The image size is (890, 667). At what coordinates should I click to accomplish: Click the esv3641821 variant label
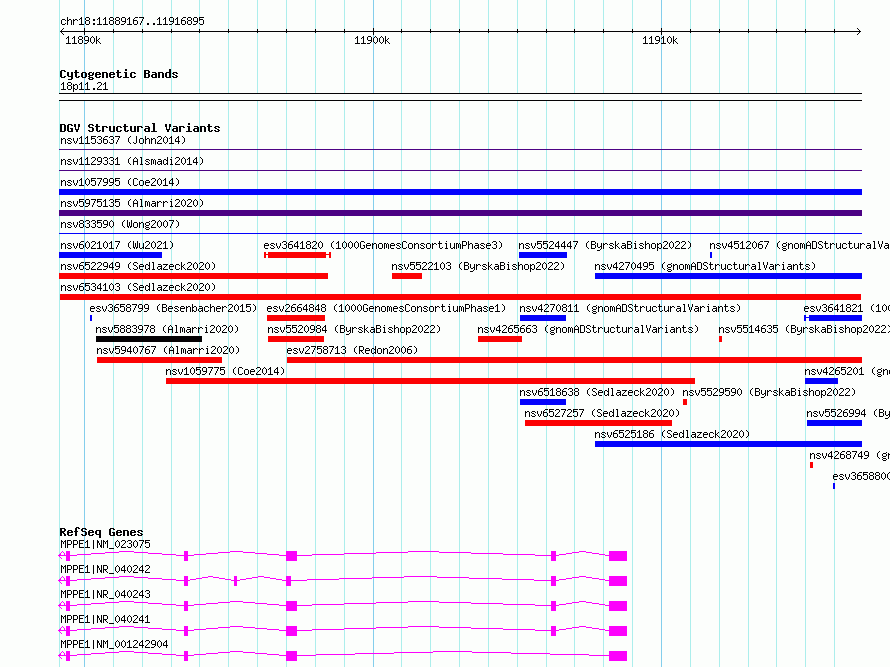tap(846, 308)
